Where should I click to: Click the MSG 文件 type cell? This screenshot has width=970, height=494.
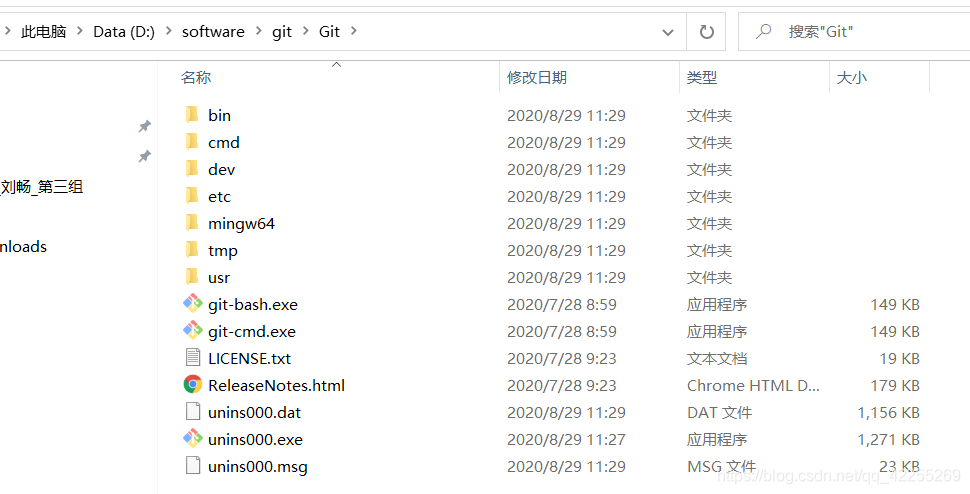pyautogui.click(x=721, y=467)
